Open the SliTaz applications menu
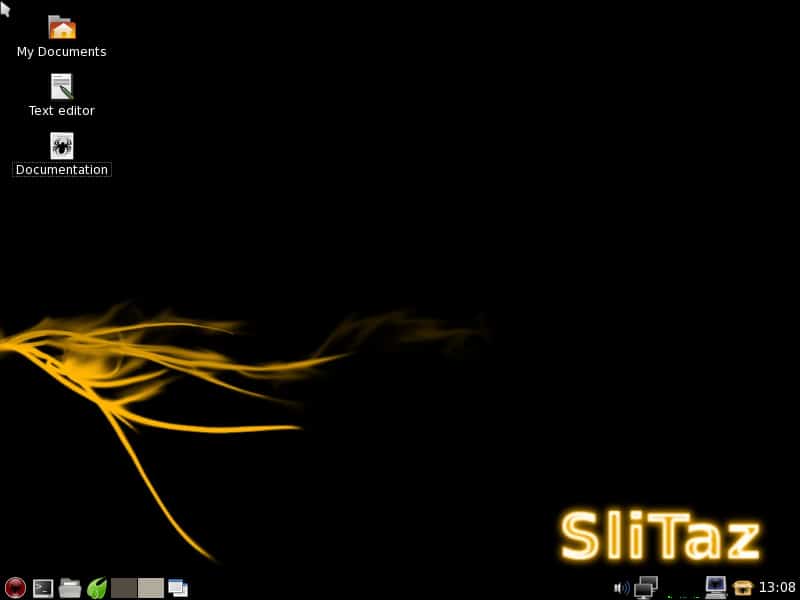 (x=15, y=586)
